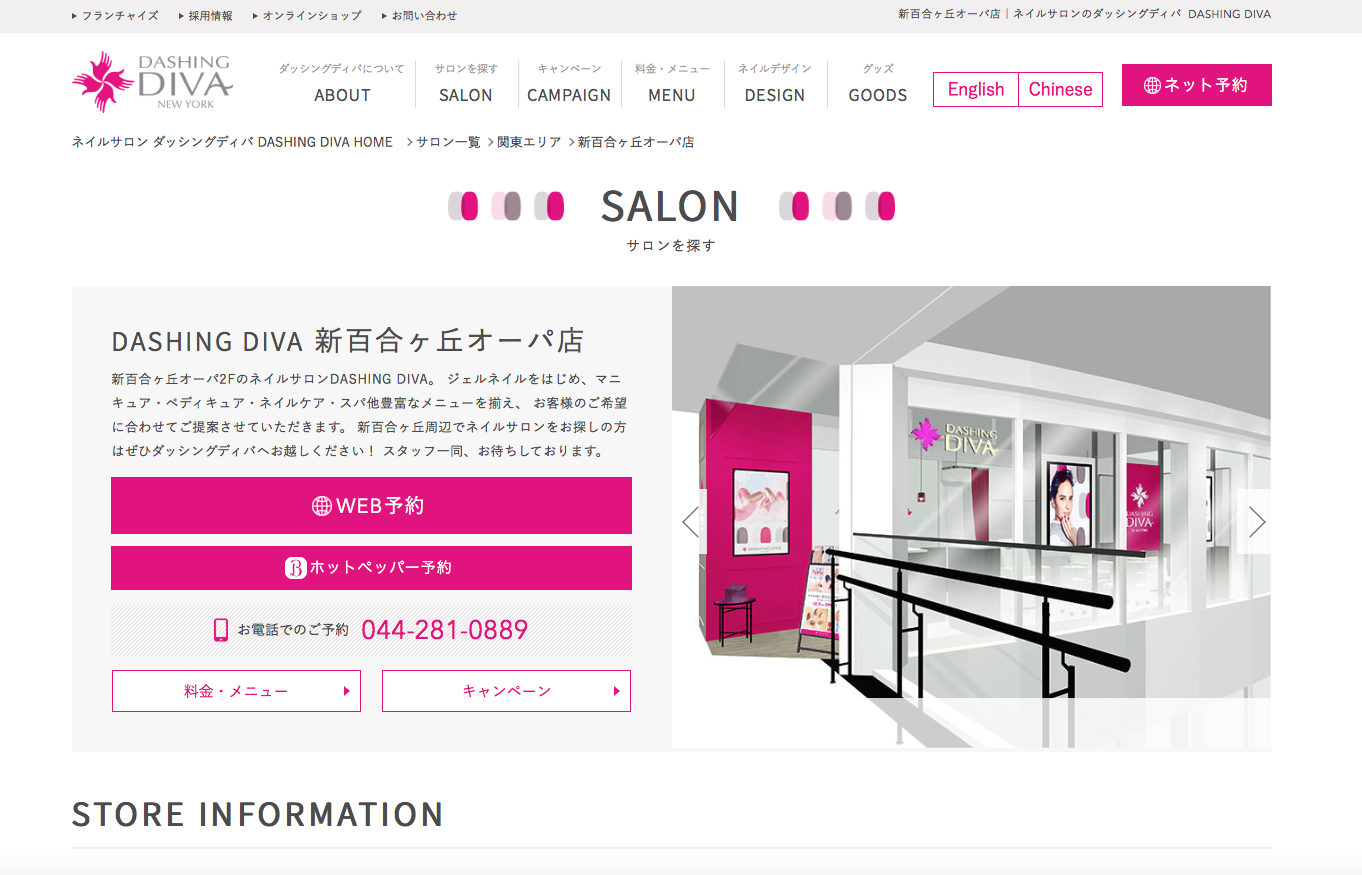Screen dimensions: 1362x875
Task: Click the WEB予約 button
Action: click(x=371, y=505)
